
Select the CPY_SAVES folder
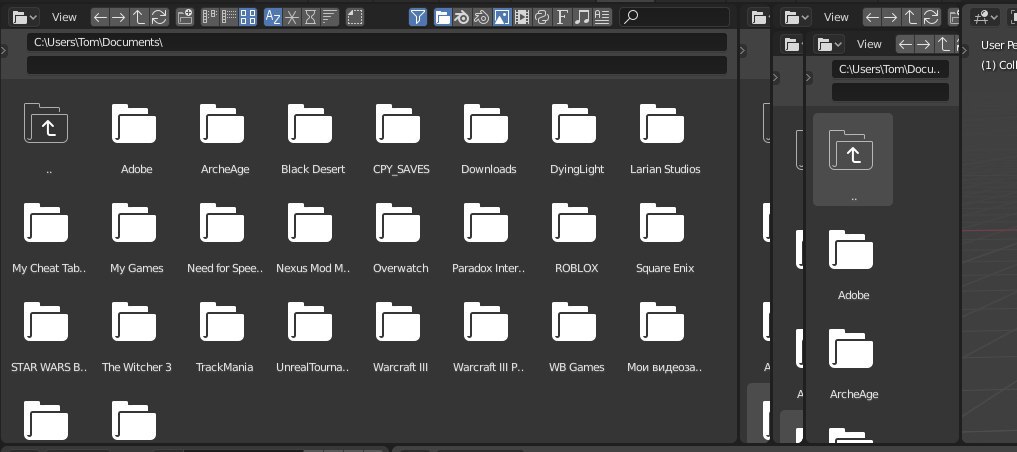pyautogui.click(x=400, y=137)
